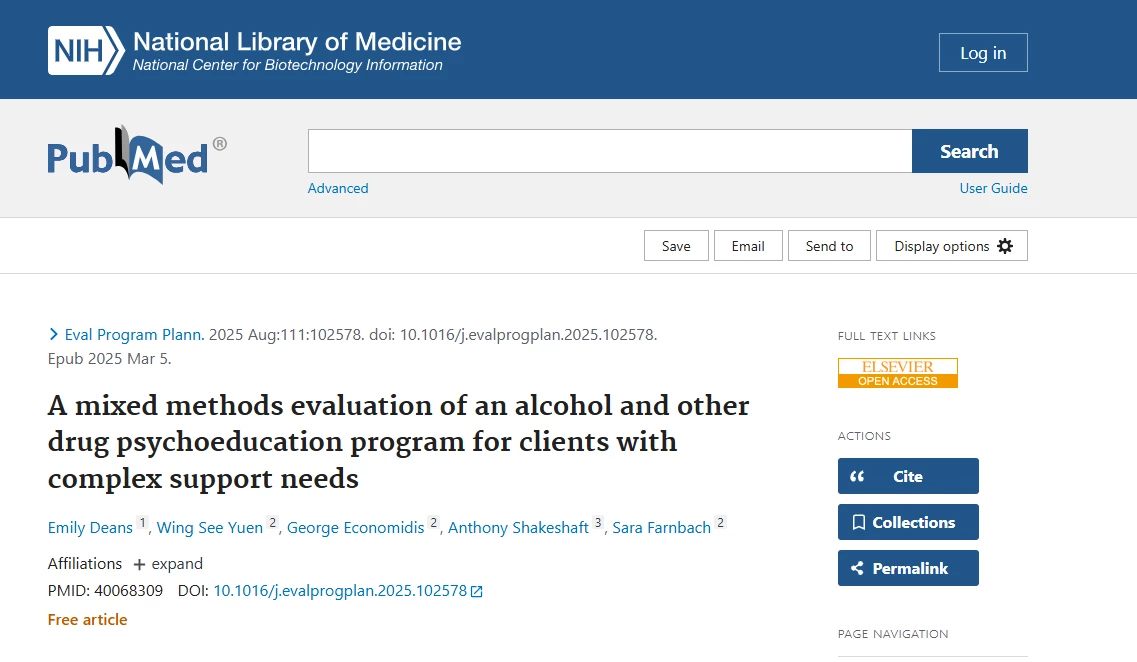
Task: Click the Search button
Action: tap(969, 151)
